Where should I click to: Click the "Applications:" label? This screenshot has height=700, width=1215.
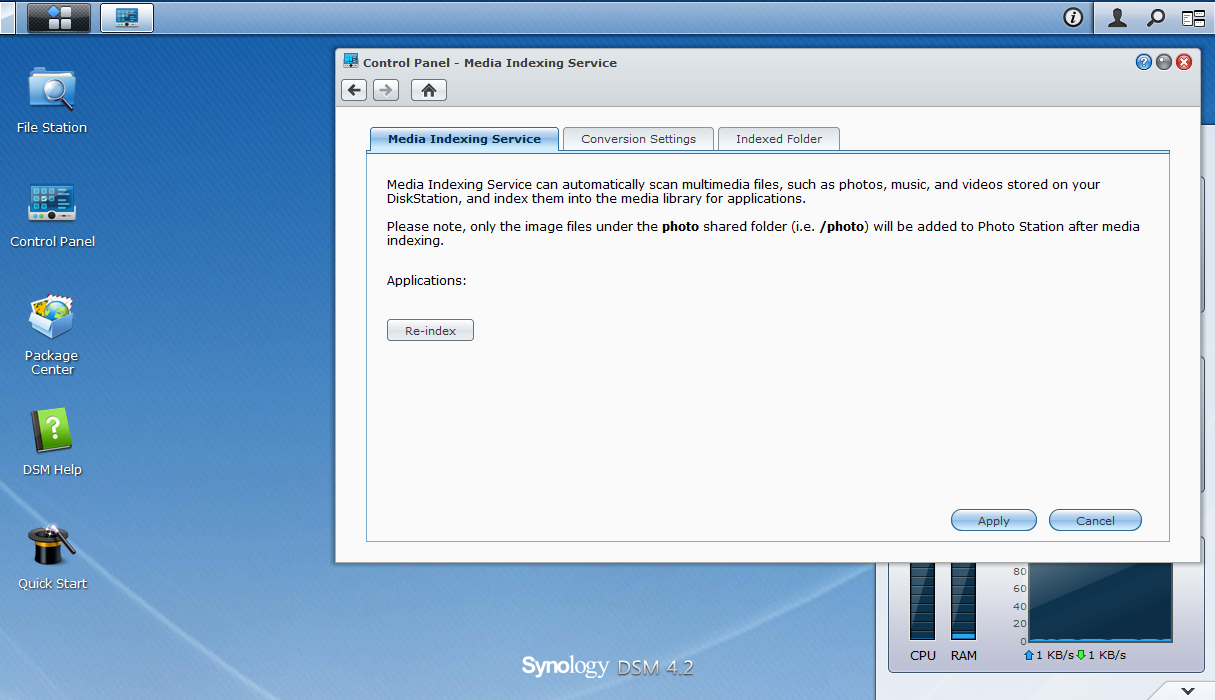click(427, 280)
